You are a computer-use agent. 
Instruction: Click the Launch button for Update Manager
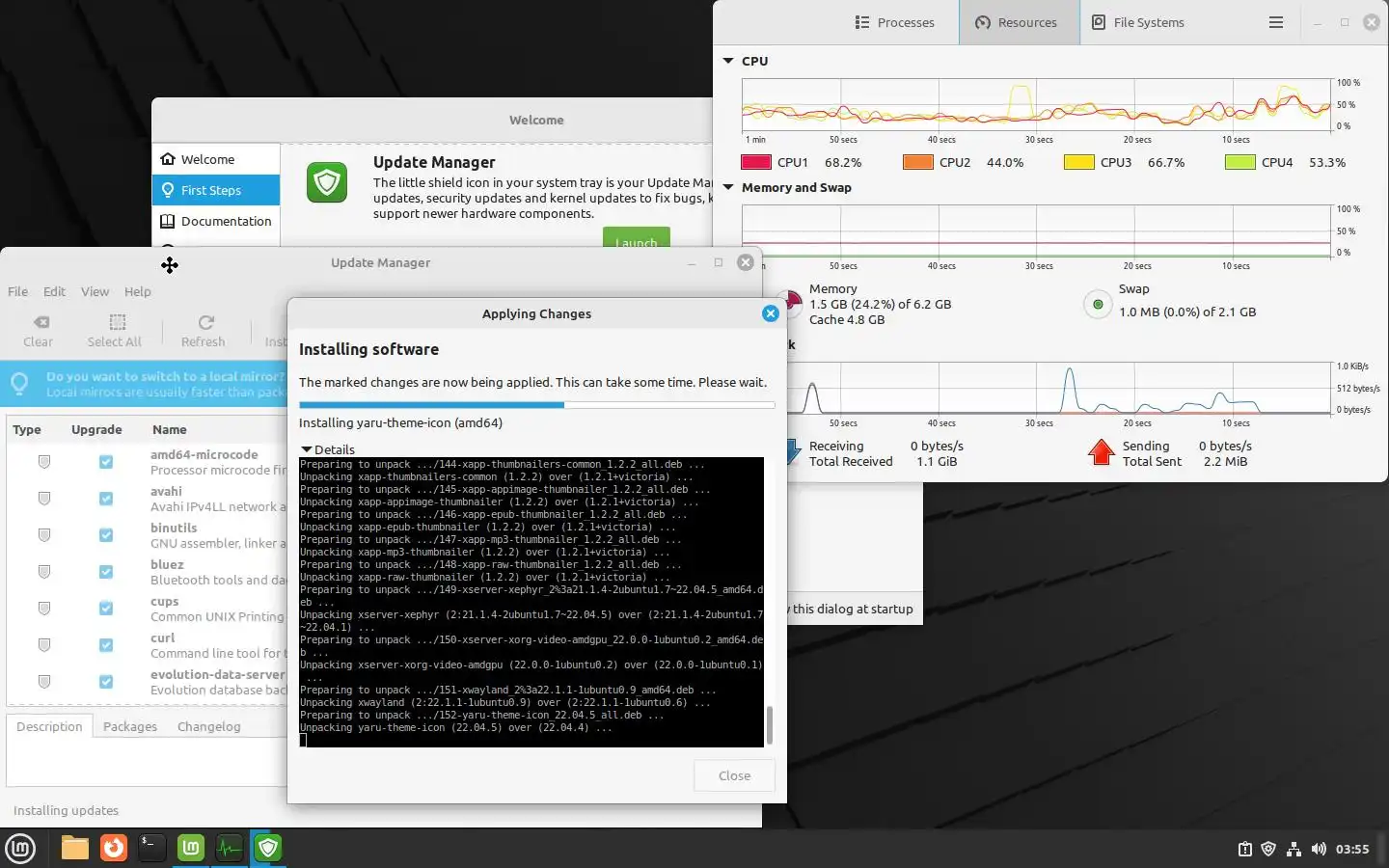(636, 239)
